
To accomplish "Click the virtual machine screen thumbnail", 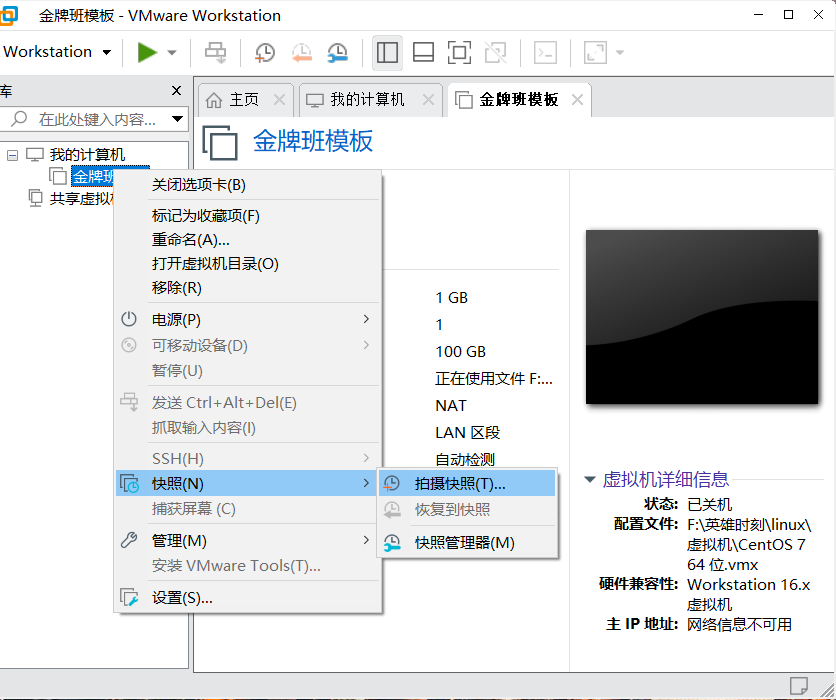I will [x=702, y=317].
